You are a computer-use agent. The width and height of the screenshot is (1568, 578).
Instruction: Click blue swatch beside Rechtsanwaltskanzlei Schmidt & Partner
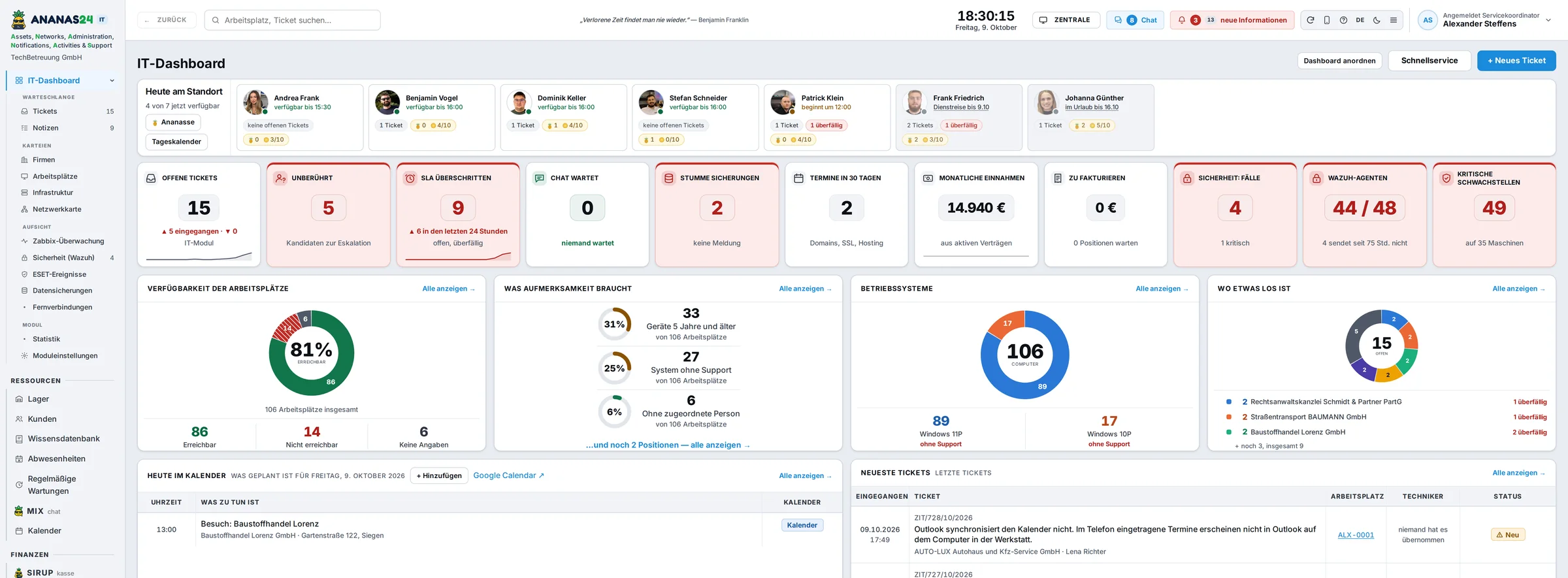coord(1229,402)
